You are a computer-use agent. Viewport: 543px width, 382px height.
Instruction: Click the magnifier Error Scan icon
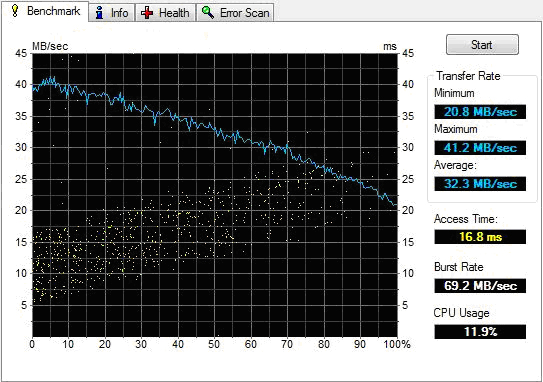pos(208,12)
